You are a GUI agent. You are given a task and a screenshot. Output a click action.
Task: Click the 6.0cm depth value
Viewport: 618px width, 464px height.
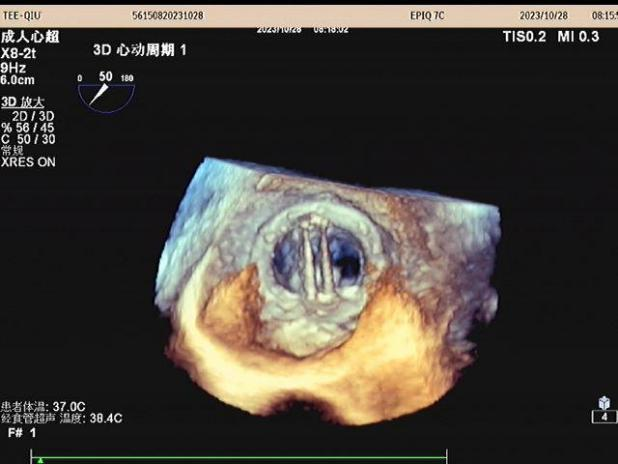pyautogui.click(x=17, y=79)
